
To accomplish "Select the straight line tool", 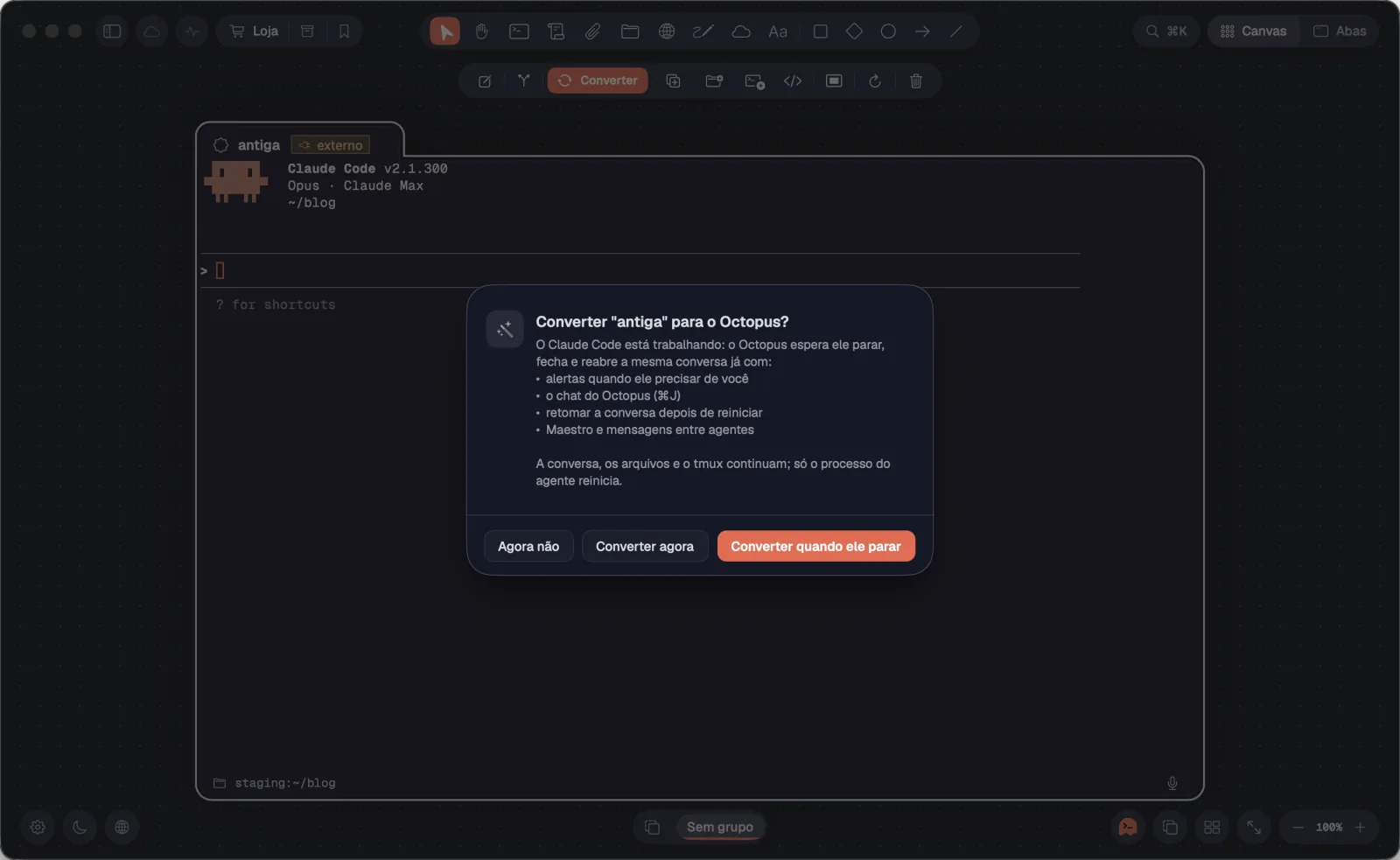I will 956,31.
